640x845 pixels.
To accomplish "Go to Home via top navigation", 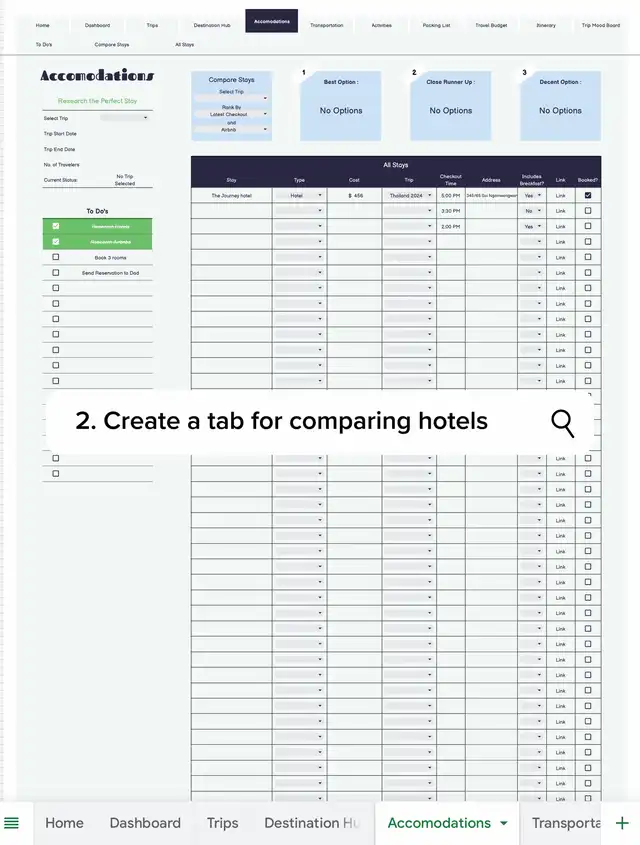I will coord(42,25).
